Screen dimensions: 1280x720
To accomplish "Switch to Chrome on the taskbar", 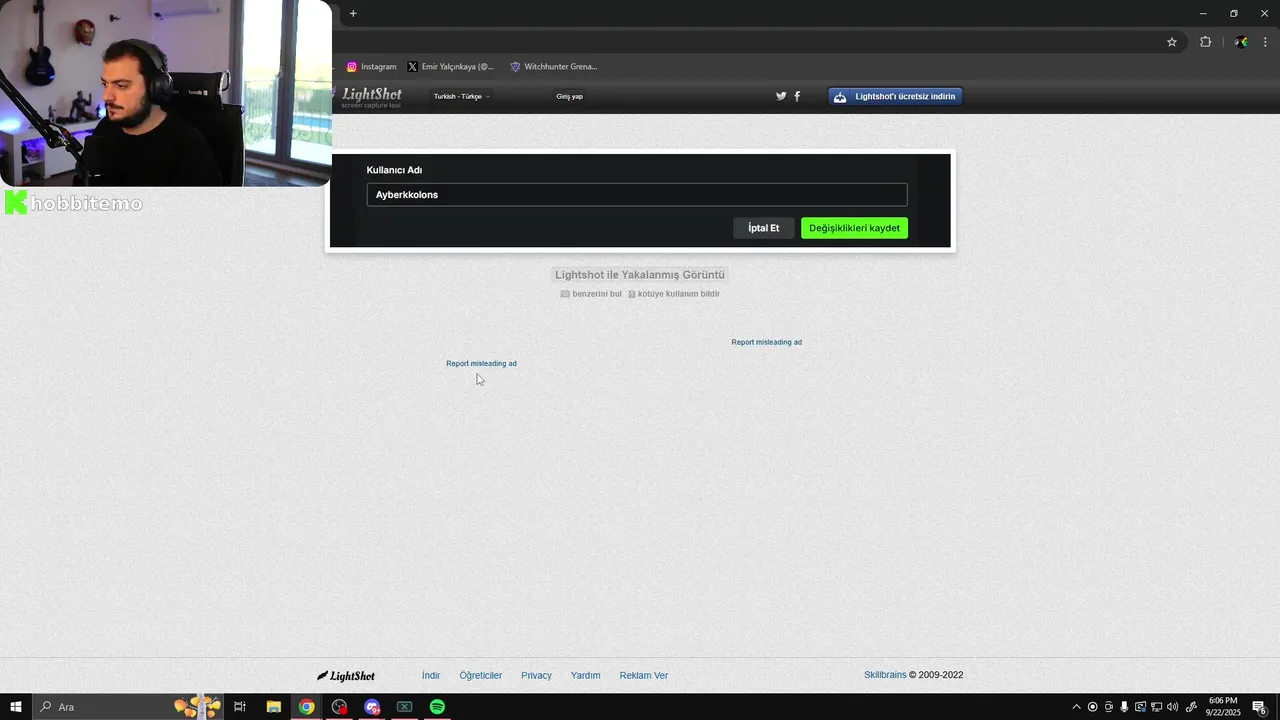I will click(x=306, y=707).
